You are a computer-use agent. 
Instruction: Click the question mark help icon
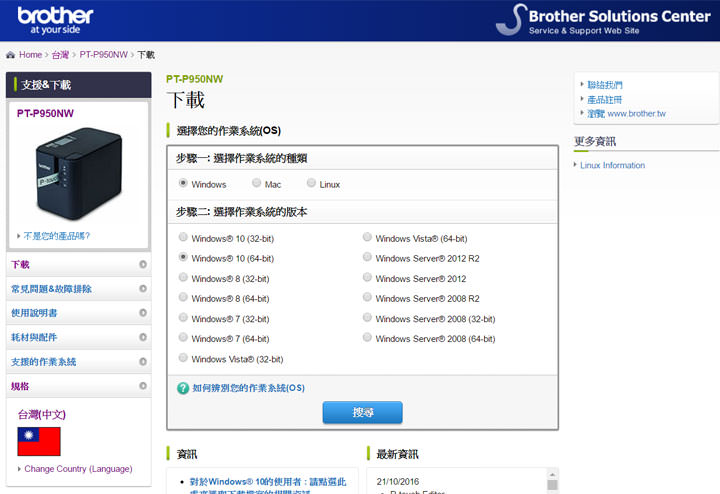click(183, 388)
